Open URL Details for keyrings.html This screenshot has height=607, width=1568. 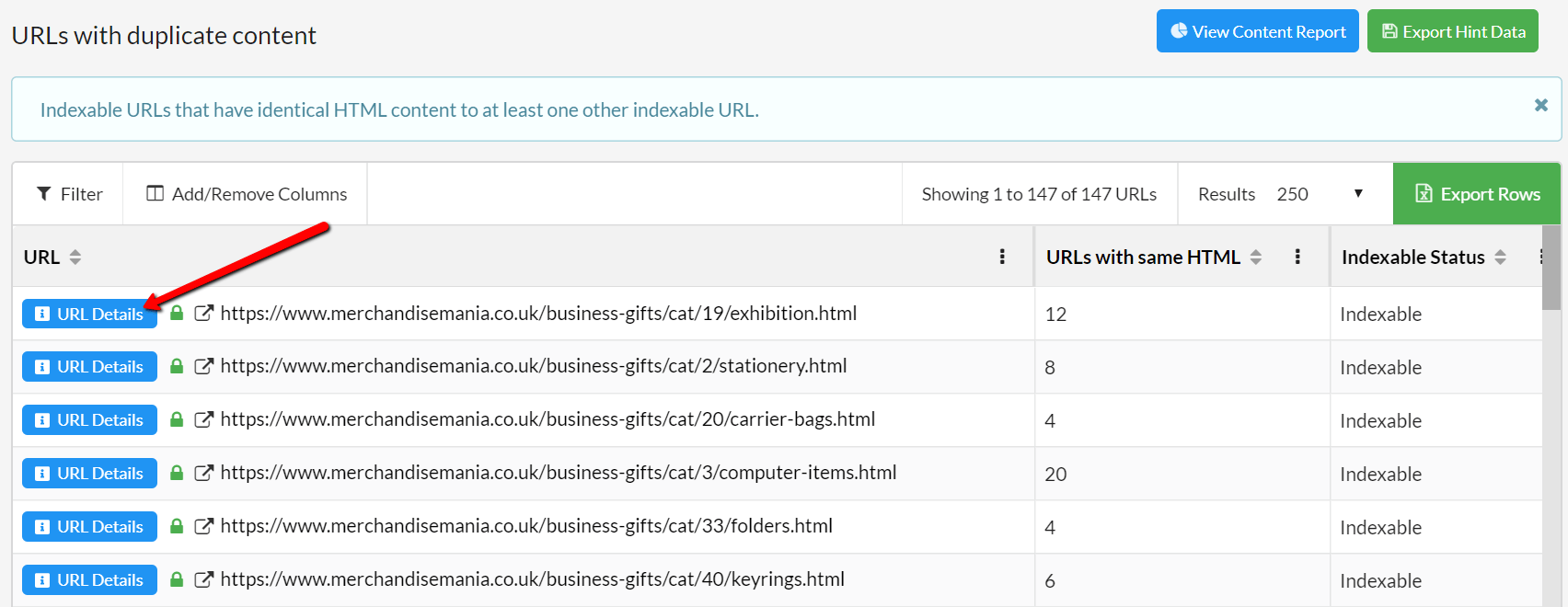point(89,580)
